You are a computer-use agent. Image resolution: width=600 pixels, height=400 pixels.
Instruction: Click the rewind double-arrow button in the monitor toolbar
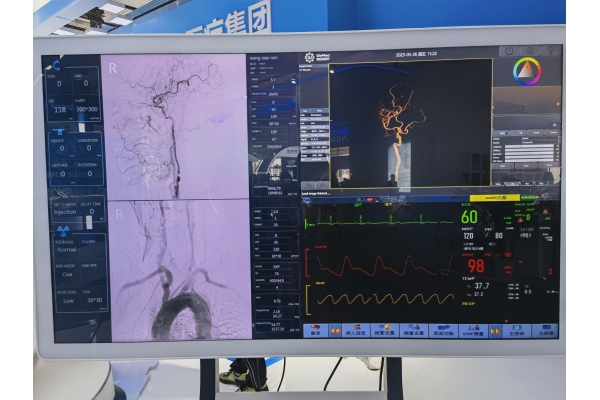click(x=335, y=330)
